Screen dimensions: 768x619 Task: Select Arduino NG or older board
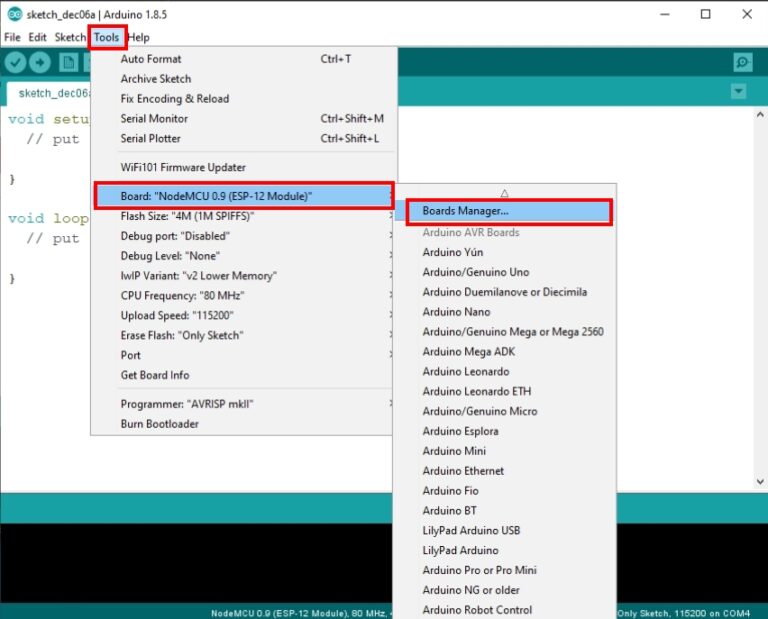tap(505, 590)
